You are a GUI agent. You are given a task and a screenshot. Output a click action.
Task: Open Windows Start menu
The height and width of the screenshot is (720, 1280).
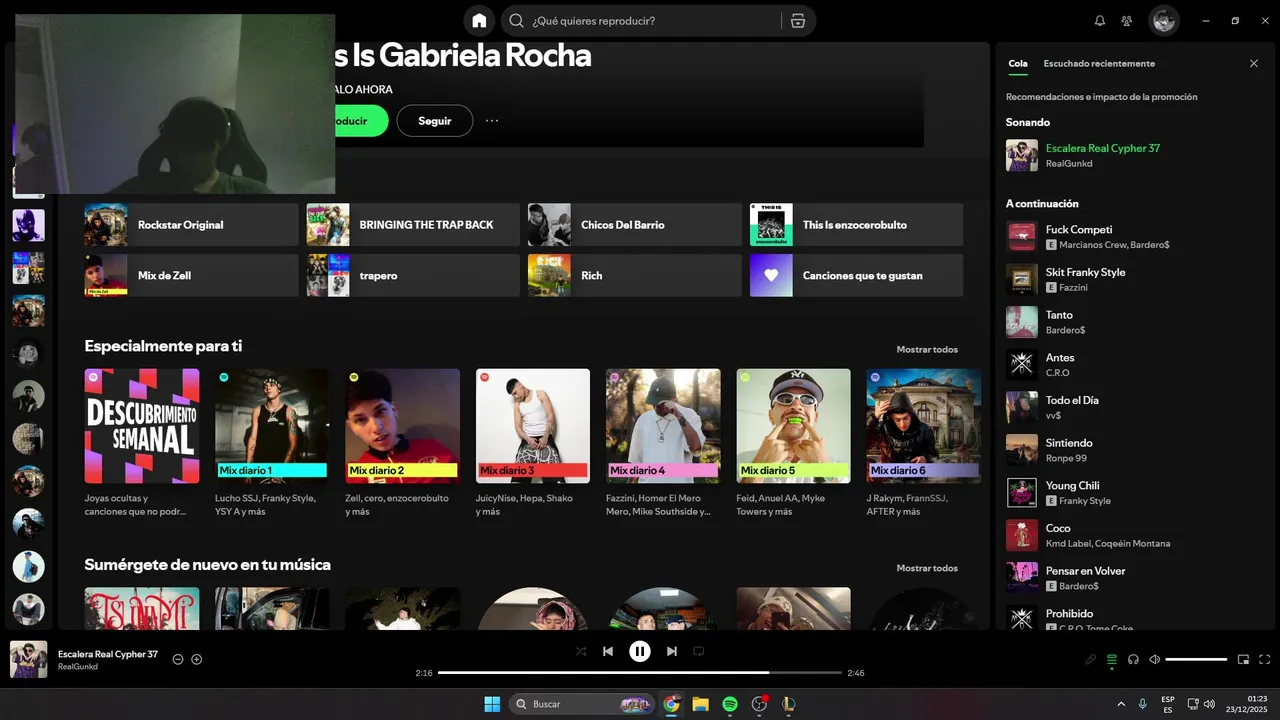pyautogui.click(x=492, y=704)
